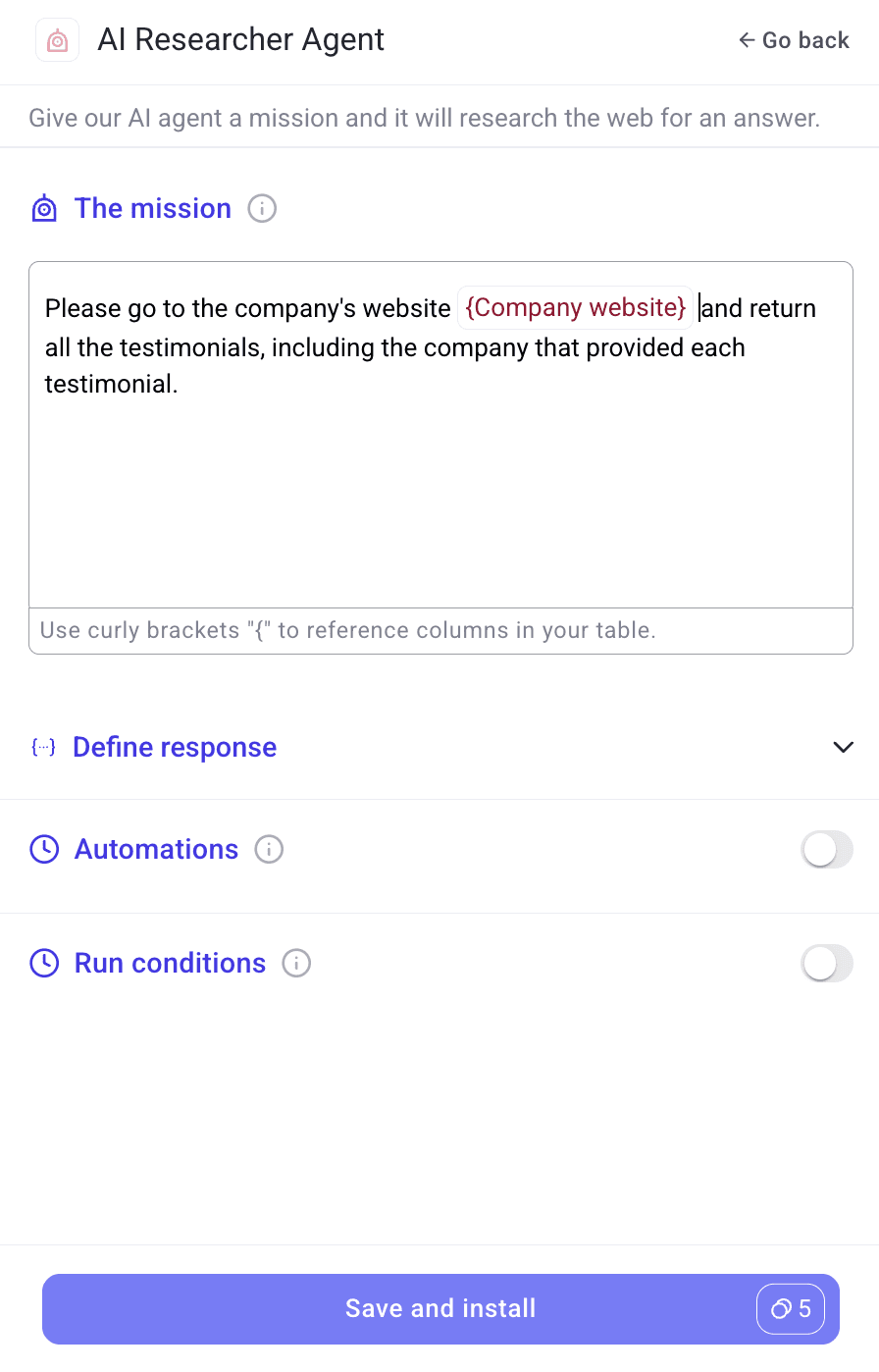Viewport: 879px width, 1372px height.
Task: Click the credit count badge showing 5
Action: (792, 1308)
